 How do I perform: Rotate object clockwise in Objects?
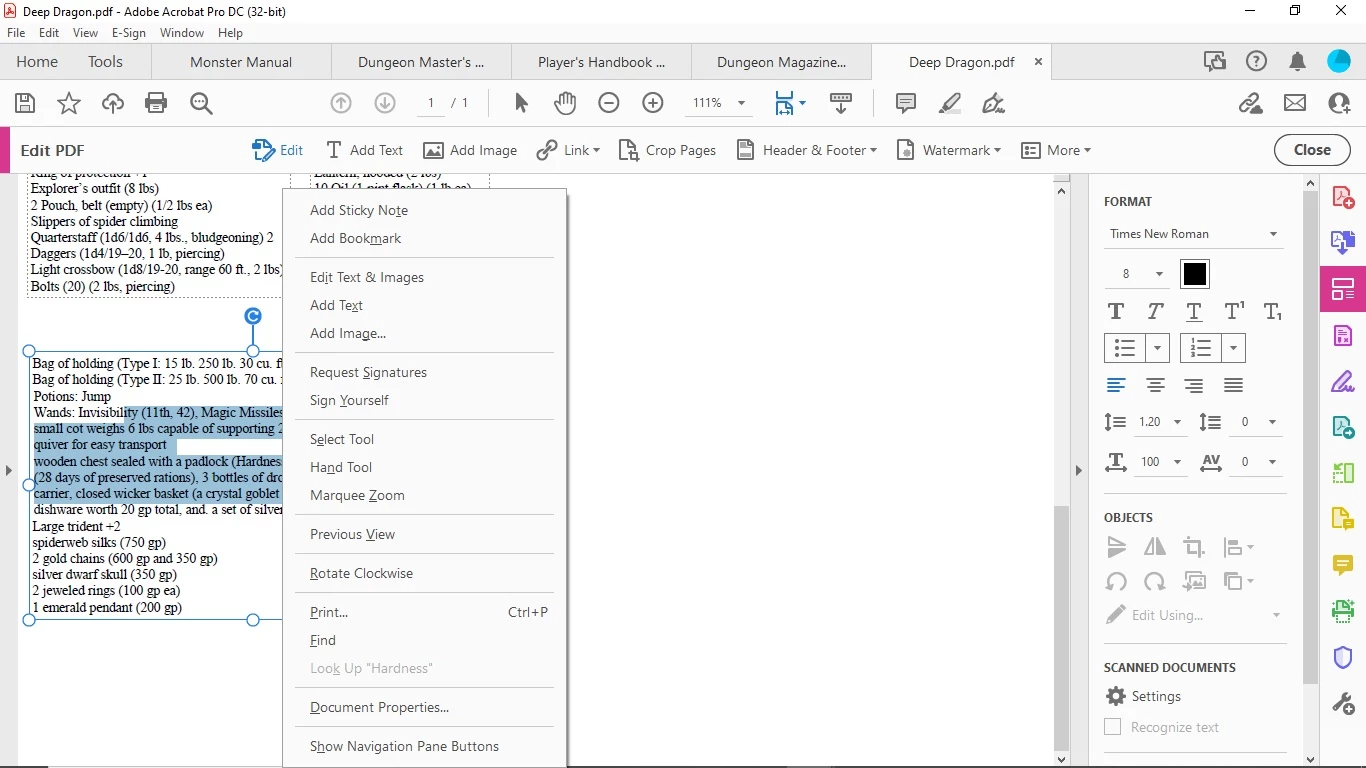[1155, 581]
